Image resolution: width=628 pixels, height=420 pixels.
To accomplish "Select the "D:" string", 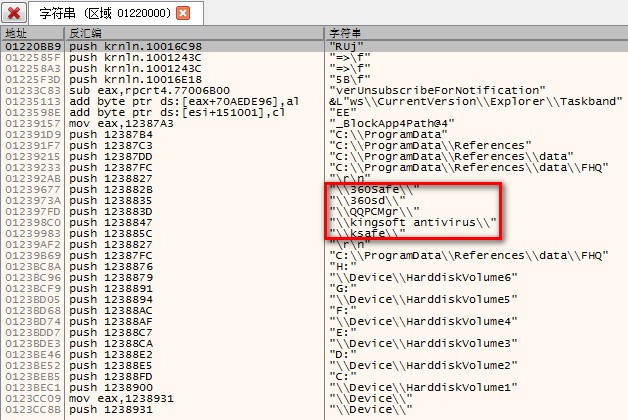I will click(343, 354).
